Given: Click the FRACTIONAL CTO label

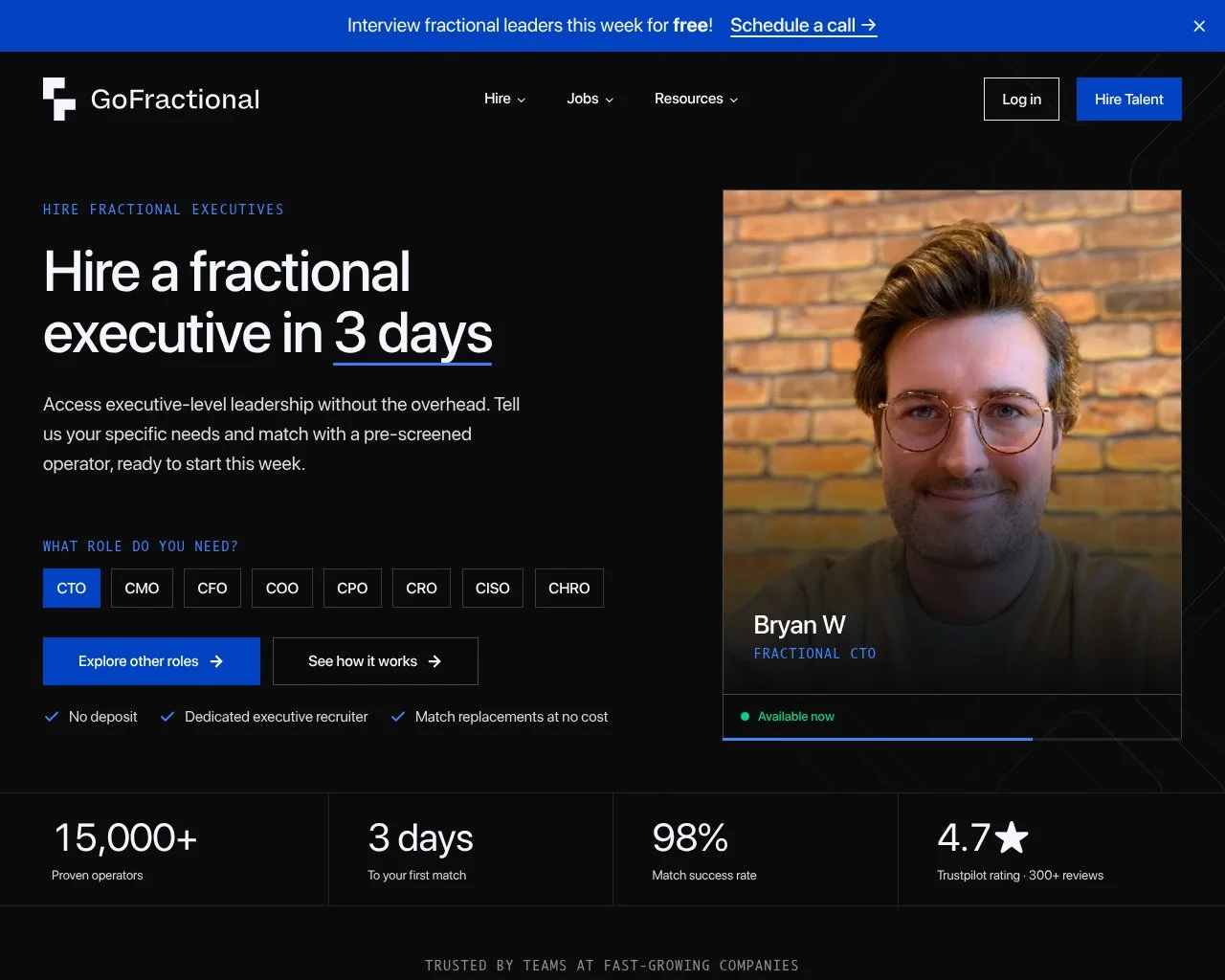Looking at the screenshot, I should (x=814, y=654).
